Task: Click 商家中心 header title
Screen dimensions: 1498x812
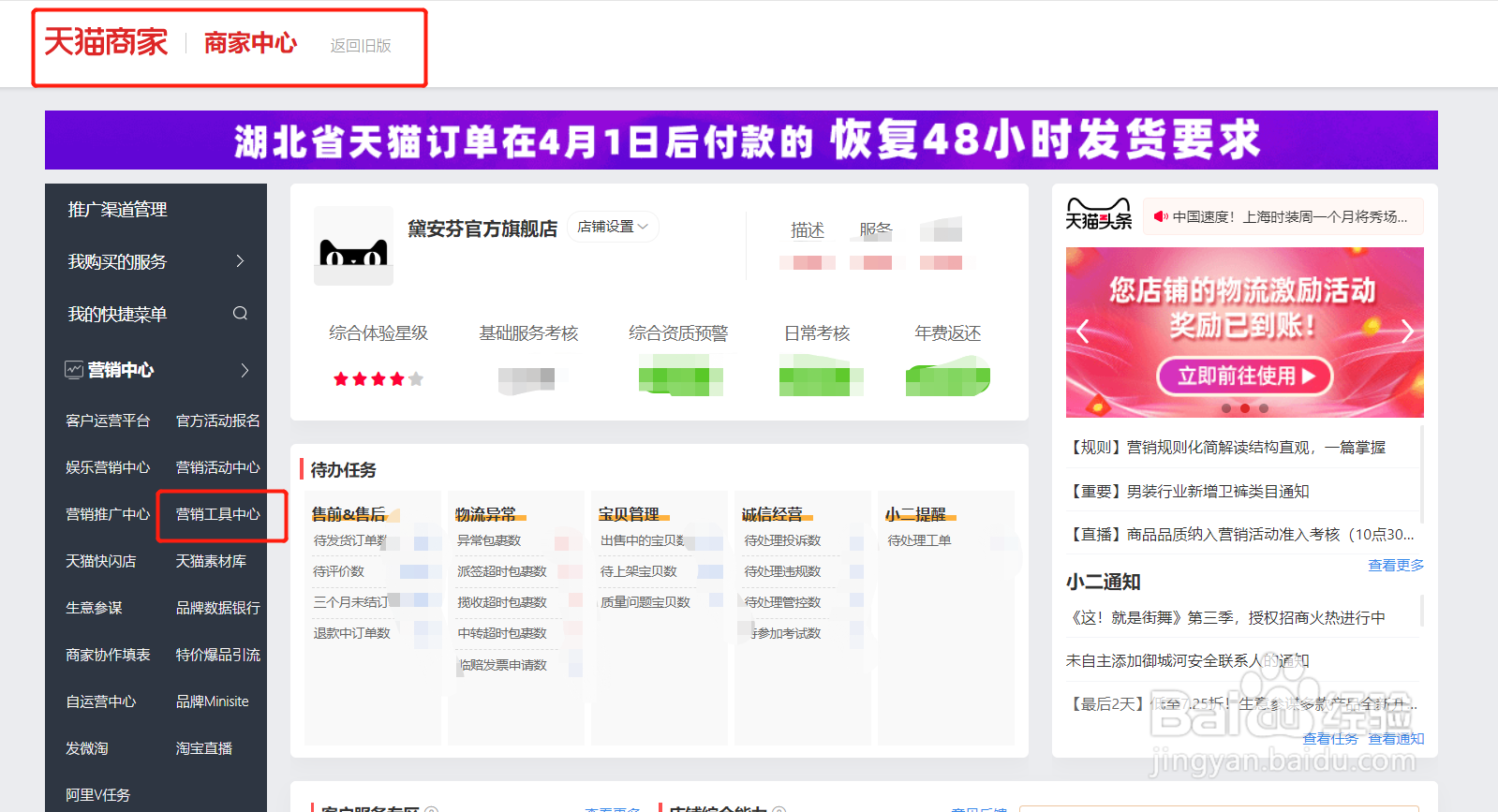Action: tap(250, 43)
